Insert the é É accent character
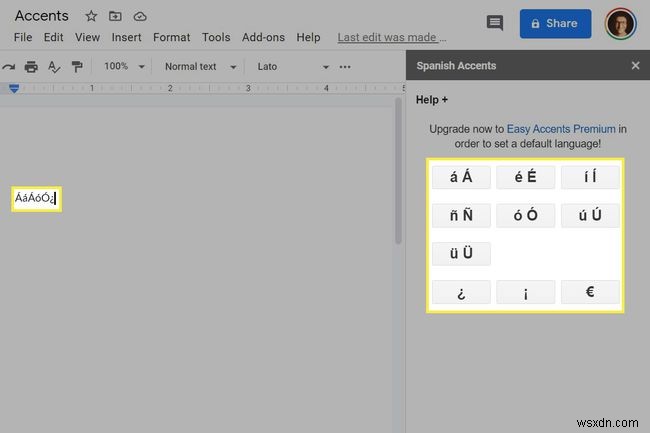Screen dimensions: 650x433 tap(525, 177)
